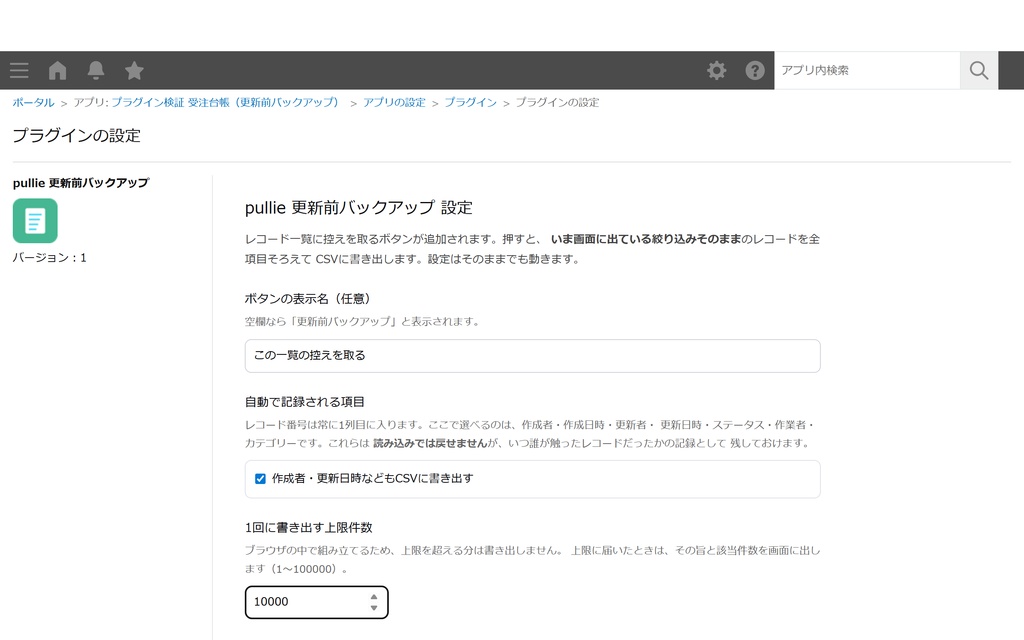Open アプリの設定 breadcrumb link
The image size is (1024, 640).
pyautogui.click(x=394, y=103)
